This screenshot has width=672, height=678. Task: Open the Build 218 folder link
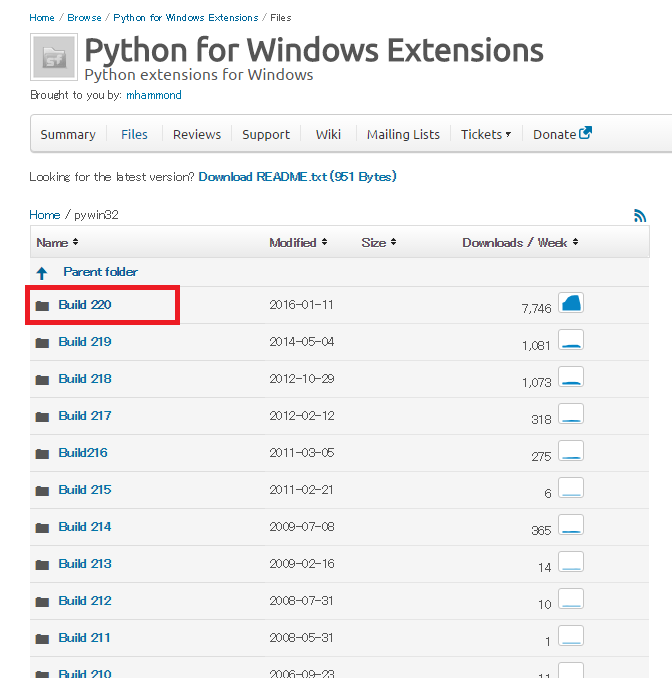[x=85, y=379]
